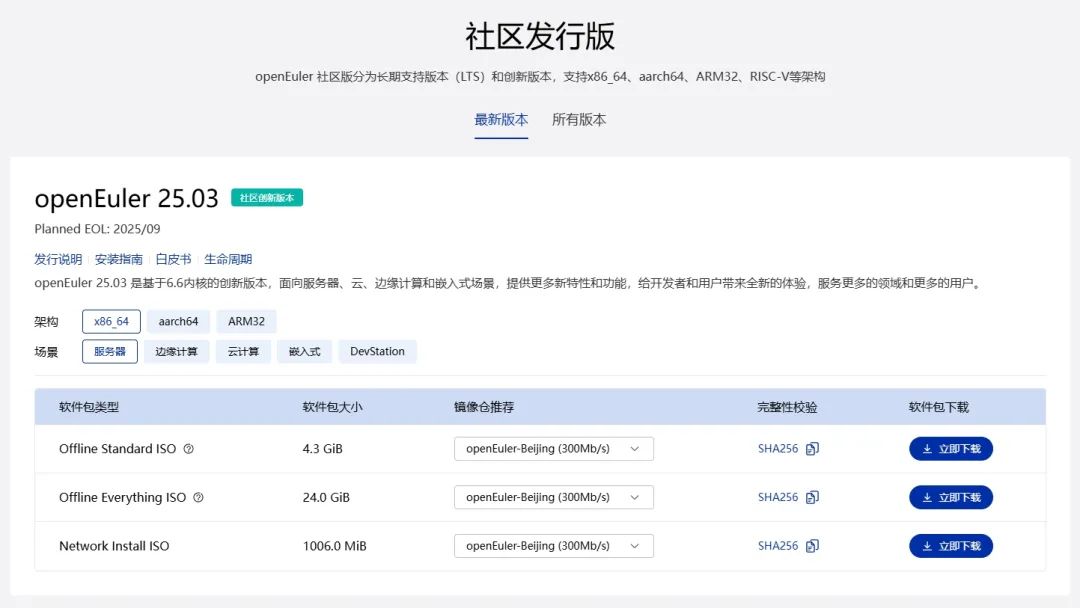Click the 社区创新版本 badge
The image size is (1080, 608).
click(x=267, y=198)
